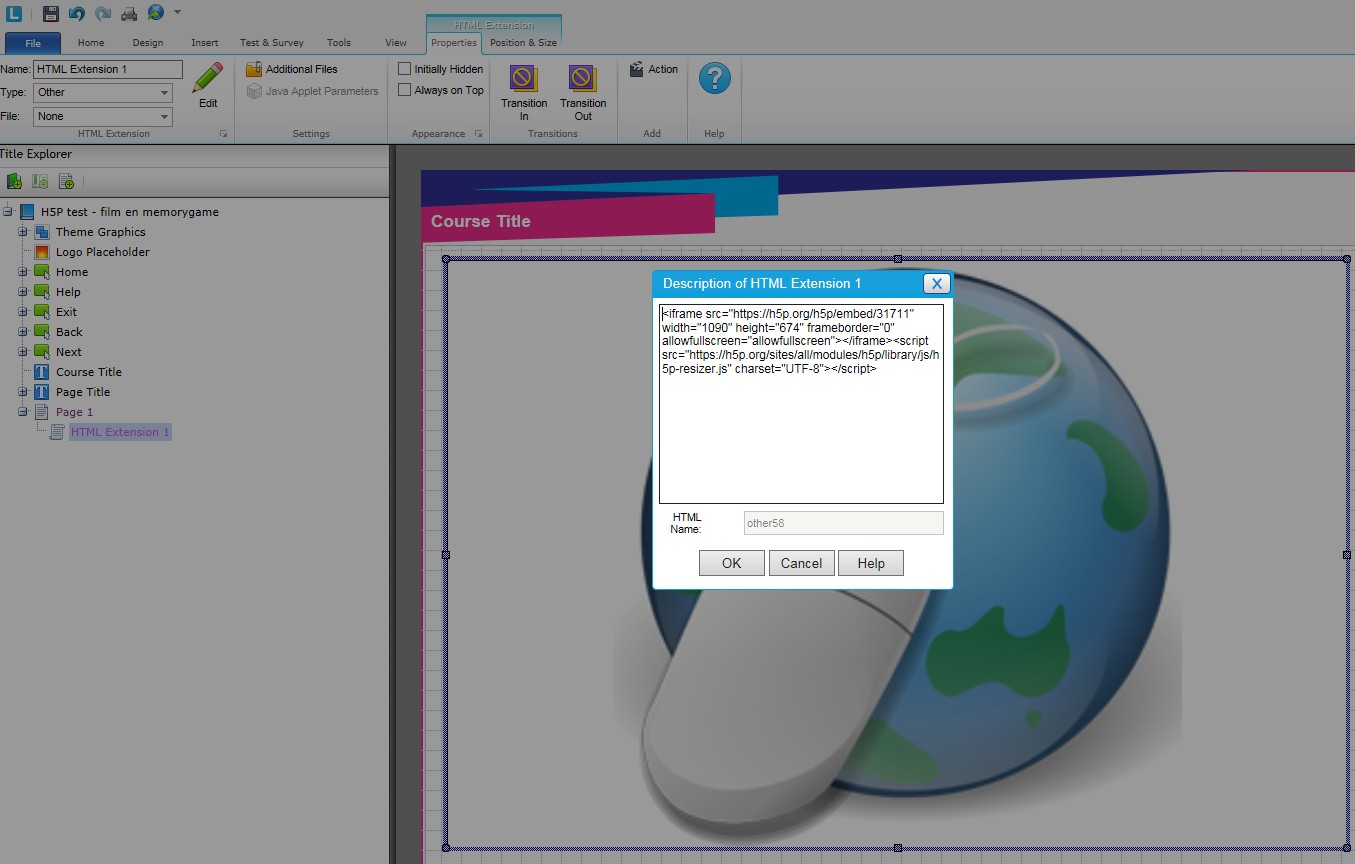Toggle the Always on Top checkbox
The image size is (1355, 864).
click(404, 90)
